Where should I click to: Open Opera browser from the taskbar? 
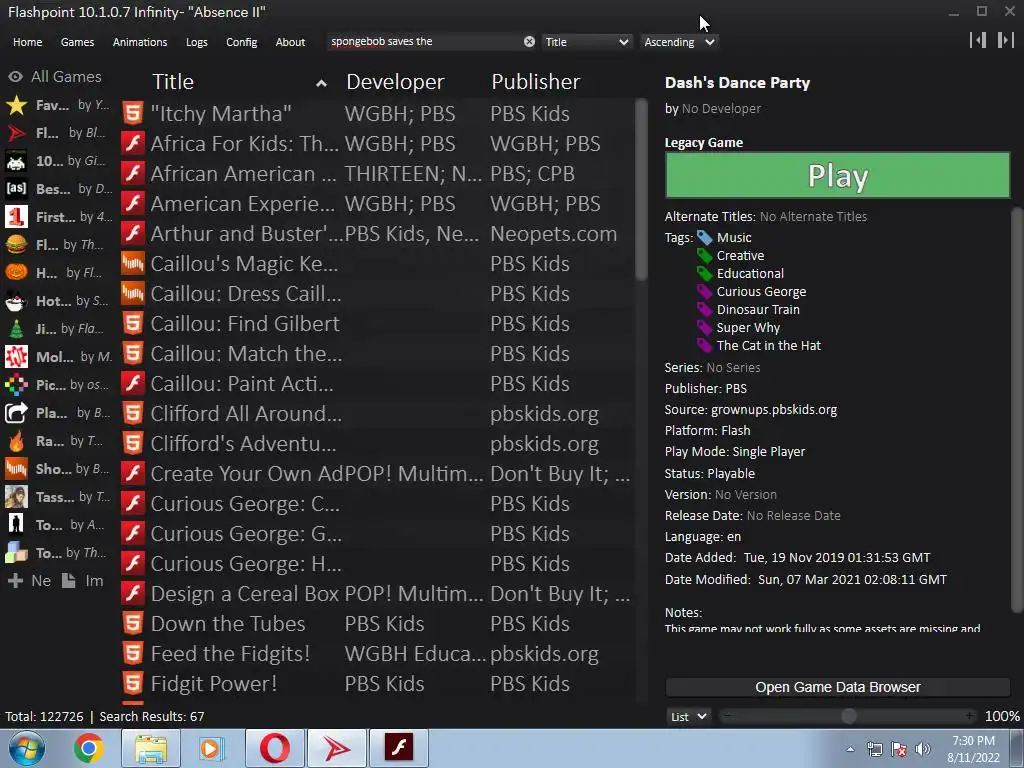275,748
